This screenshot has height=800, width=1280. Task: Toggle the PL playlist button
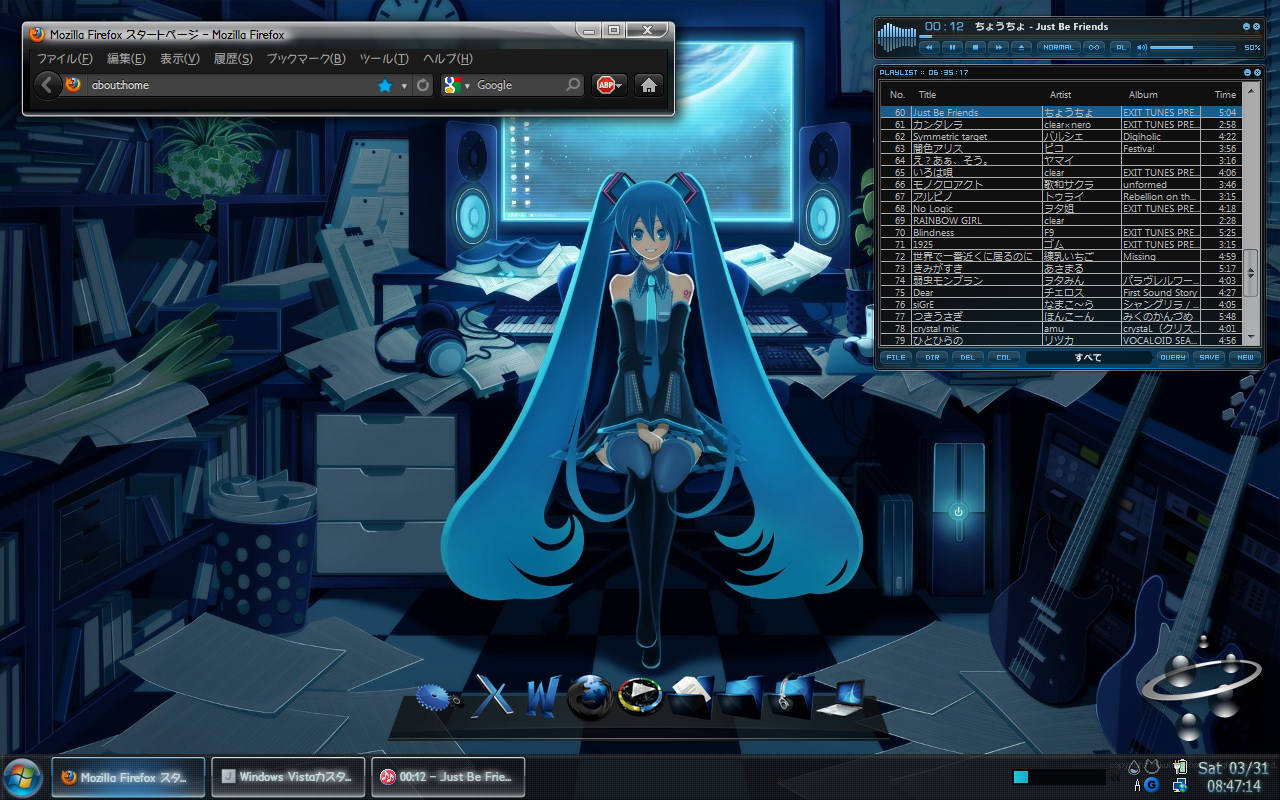pyautogui.click(x=1120, y=47)
